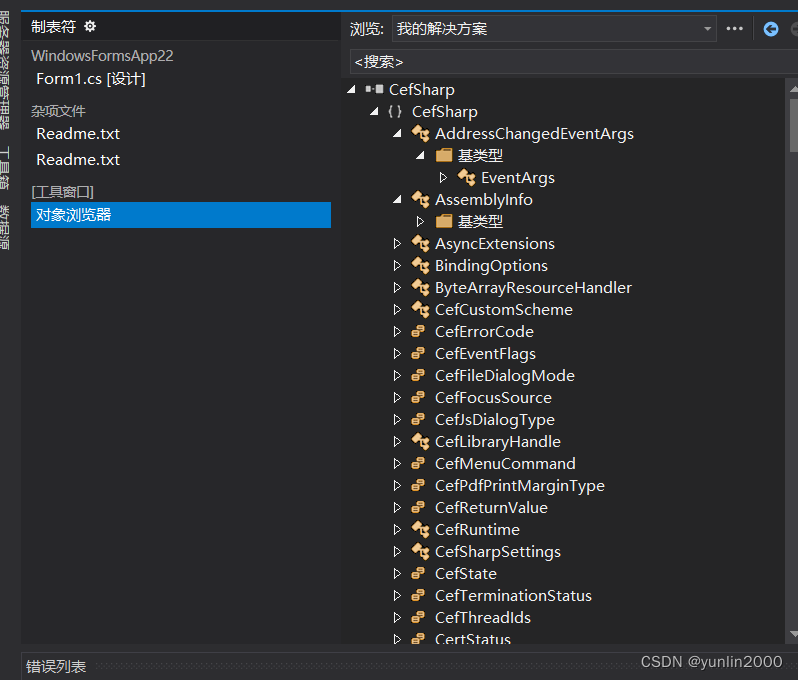This screenshot has height=680, width=798.
Task: Click the CefReturnValue enum icon
Action: click(418, 507)
